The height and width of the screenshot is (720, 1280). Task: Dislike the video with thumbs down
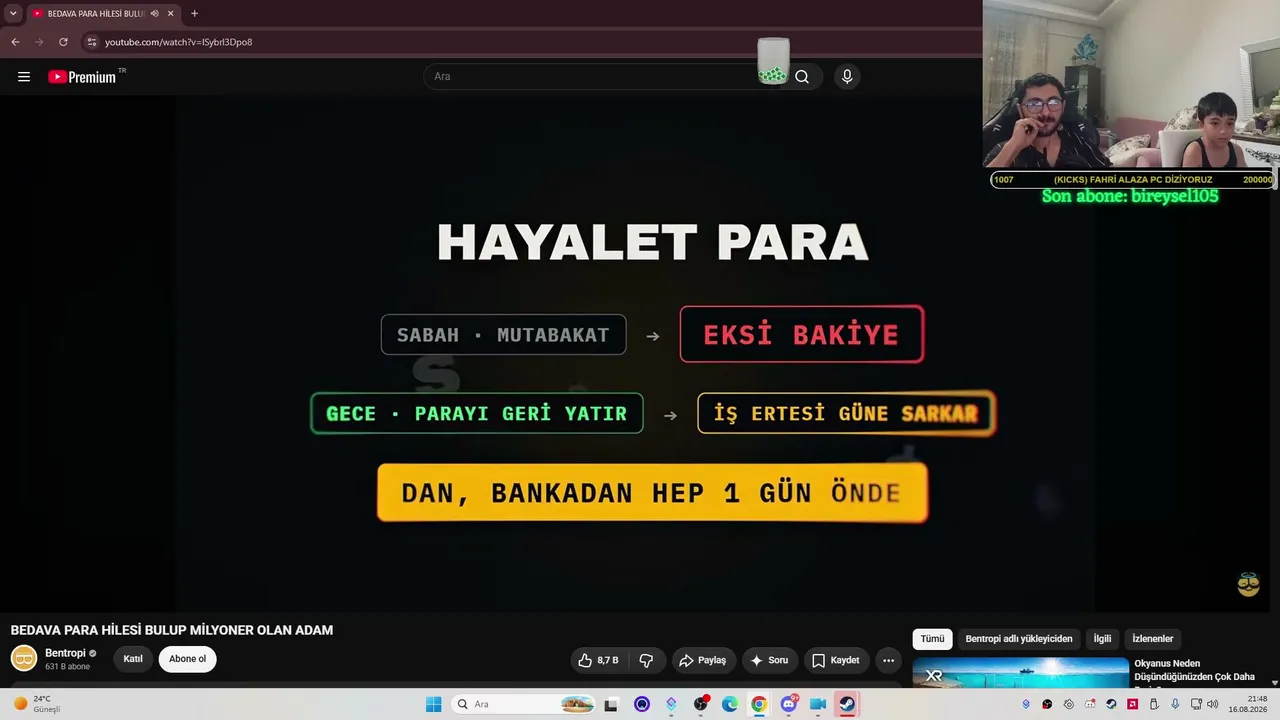(x=646, y=660)
